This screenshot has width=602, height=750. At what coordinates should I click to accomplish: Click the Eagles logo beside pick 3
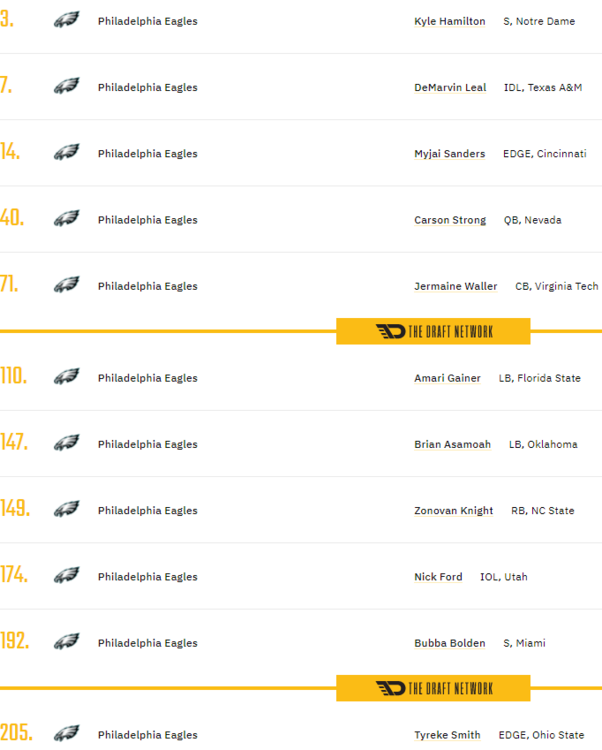[66, 21]
